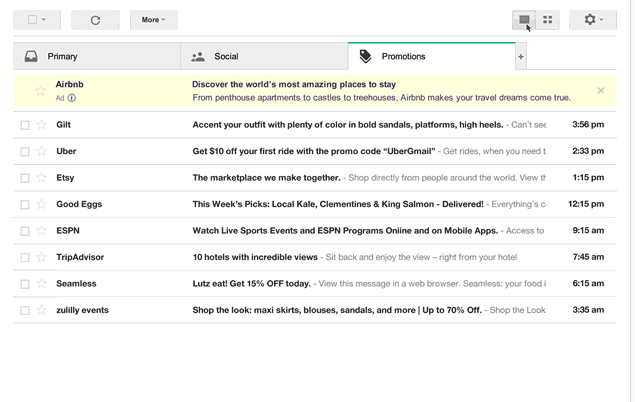
Task: Mark the zulilly events email checkbox
Action: pyautogui.click(x=25, y=311)
